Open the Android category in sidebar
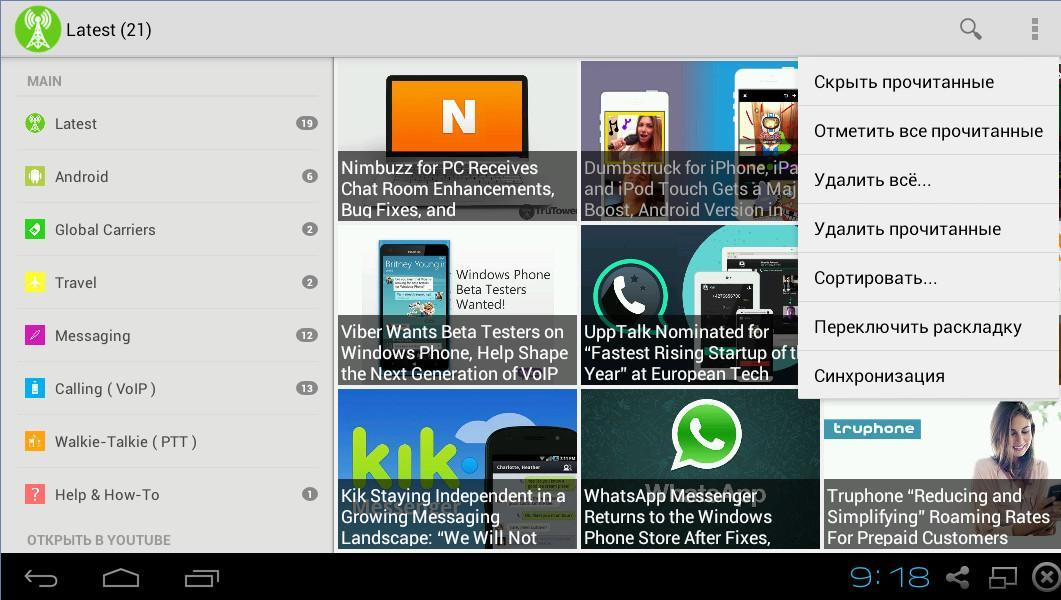The height and width of the screenshot is (600, 1061). 169,176
